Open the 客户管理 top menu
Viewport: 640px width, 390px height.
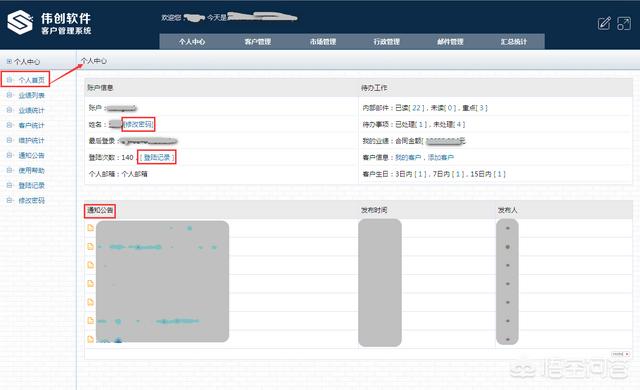pyautogui.click(x=258, y=42)
